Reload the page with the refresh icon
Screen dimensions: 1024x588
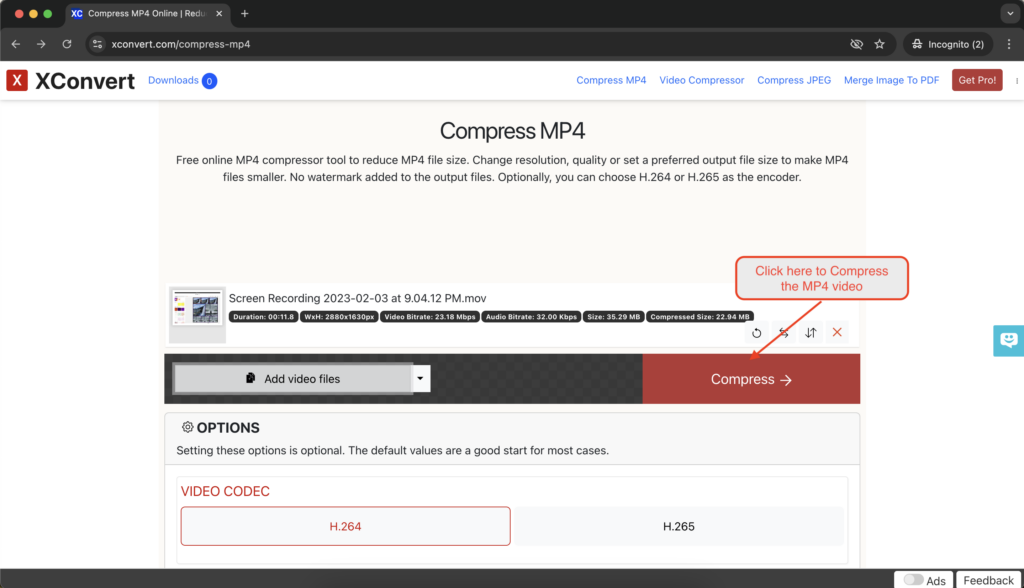67,44
